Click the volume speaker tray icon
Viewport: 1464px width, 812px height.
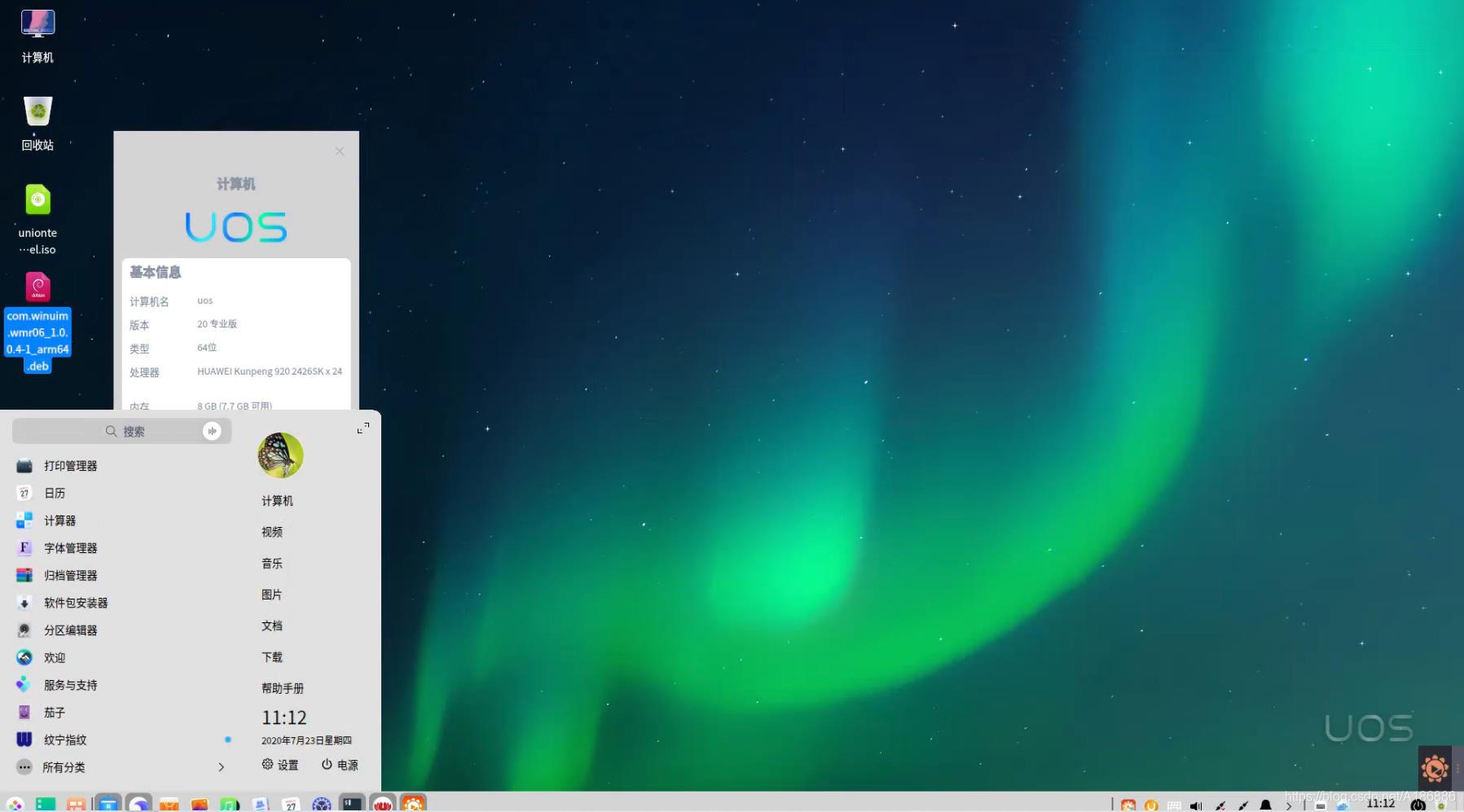(1196, 805)
